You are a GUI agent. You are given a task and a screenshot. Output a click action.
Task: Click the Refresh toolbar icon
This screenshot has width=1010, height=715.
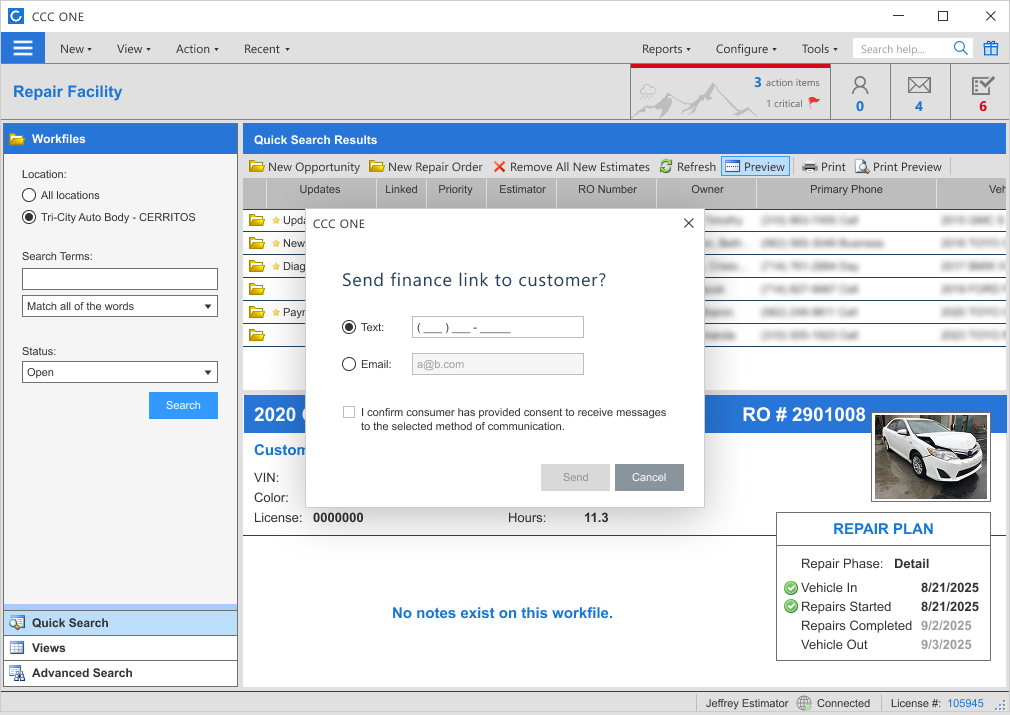pyautogui.click(x=666, y=167)
